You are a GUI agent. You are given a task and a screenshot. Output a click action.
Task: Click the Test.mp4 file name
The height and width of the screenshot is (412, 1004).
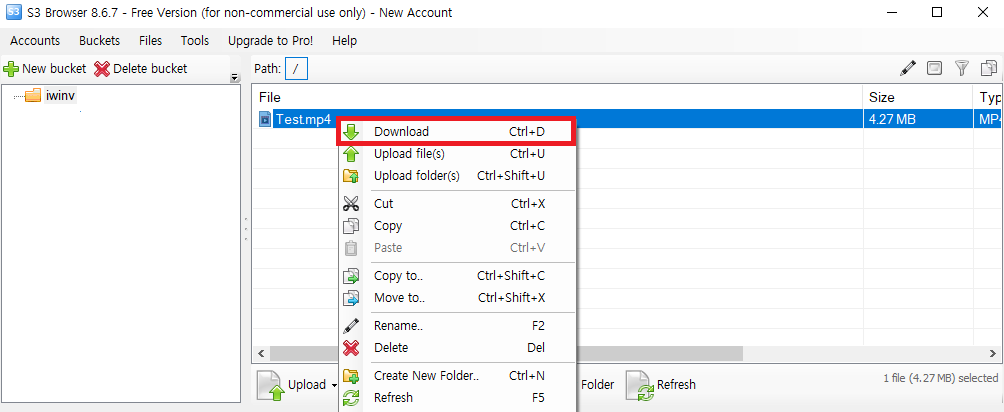303,119
